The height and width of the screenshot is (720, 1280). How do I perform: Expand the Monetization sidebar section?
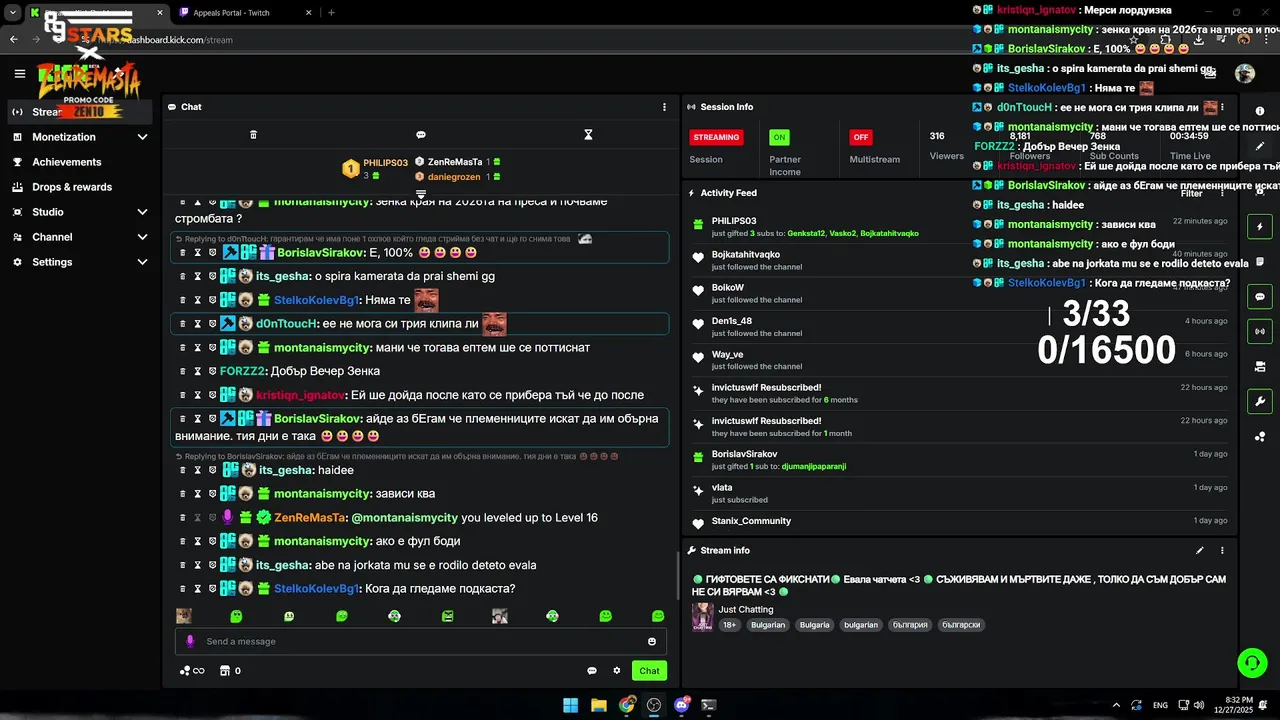click(142, 137)
